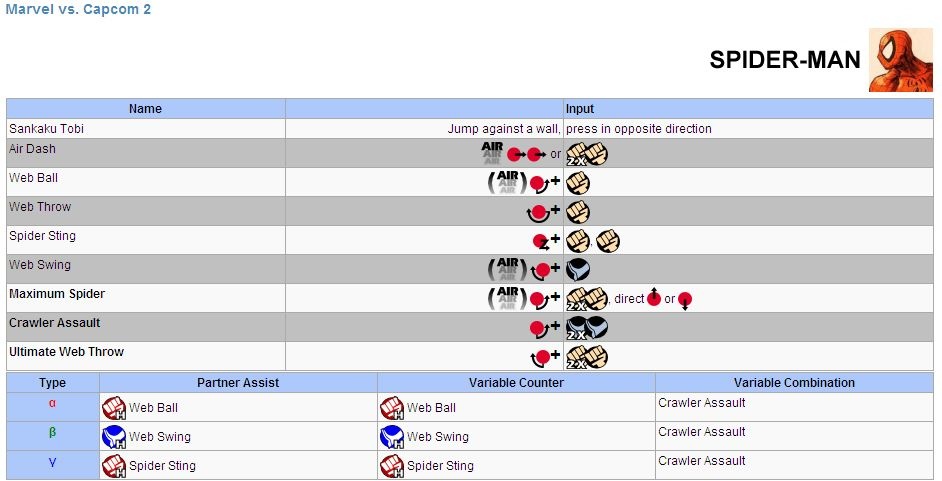Click the motion icon in Crawler Assault row

pos(539,329)
